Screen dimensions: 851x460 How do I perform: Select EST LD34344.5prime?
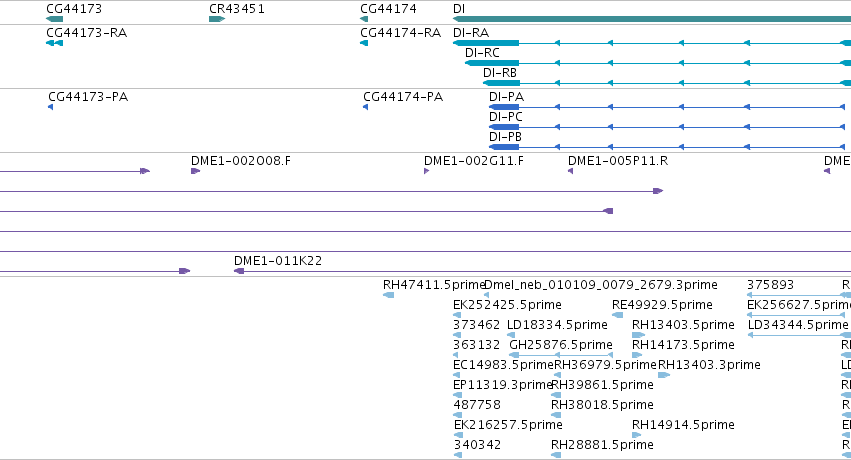[798, 325]
